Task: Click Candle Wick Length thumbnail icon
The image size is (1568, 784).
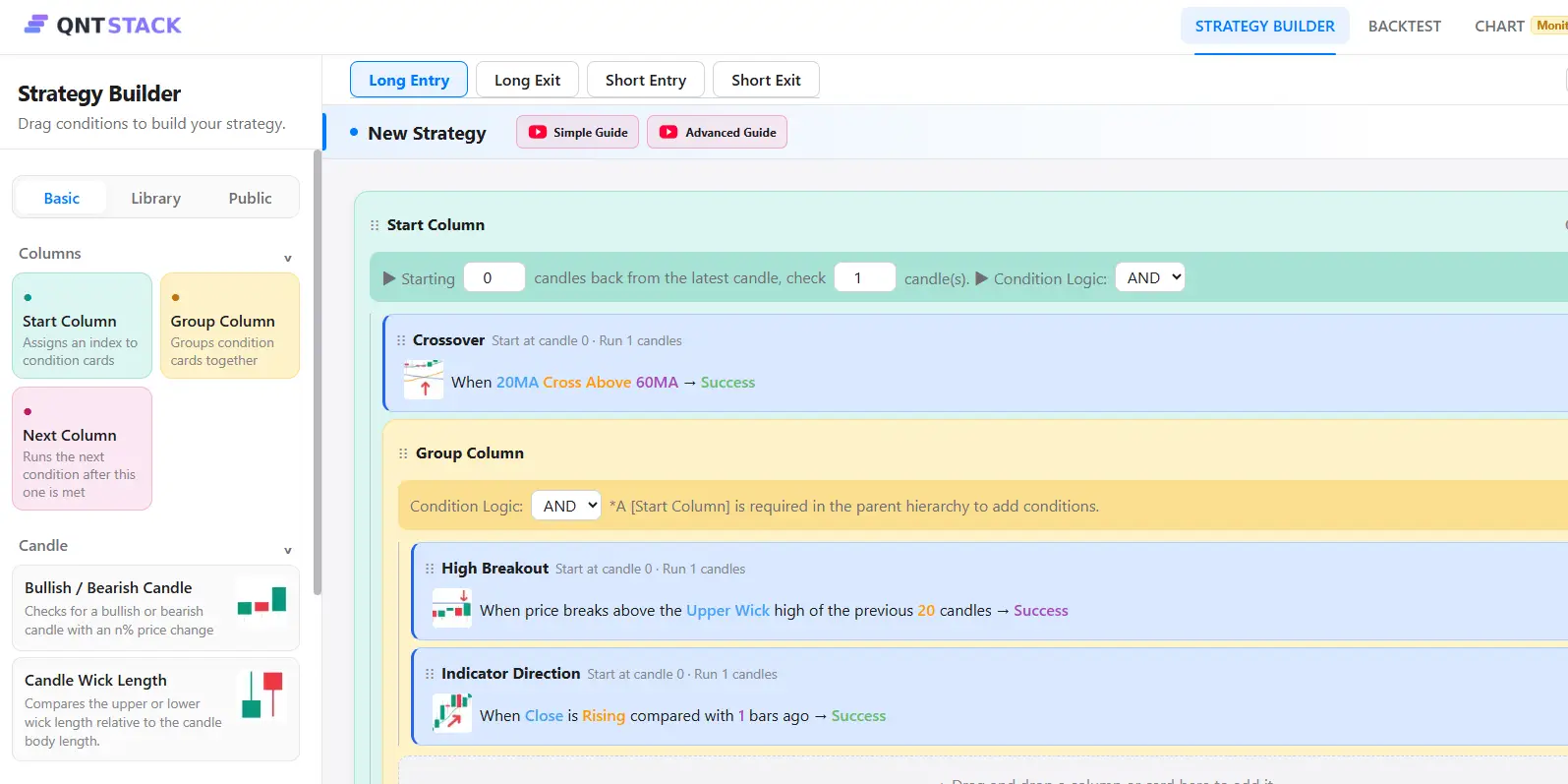Action: click(x=261, y=695)
